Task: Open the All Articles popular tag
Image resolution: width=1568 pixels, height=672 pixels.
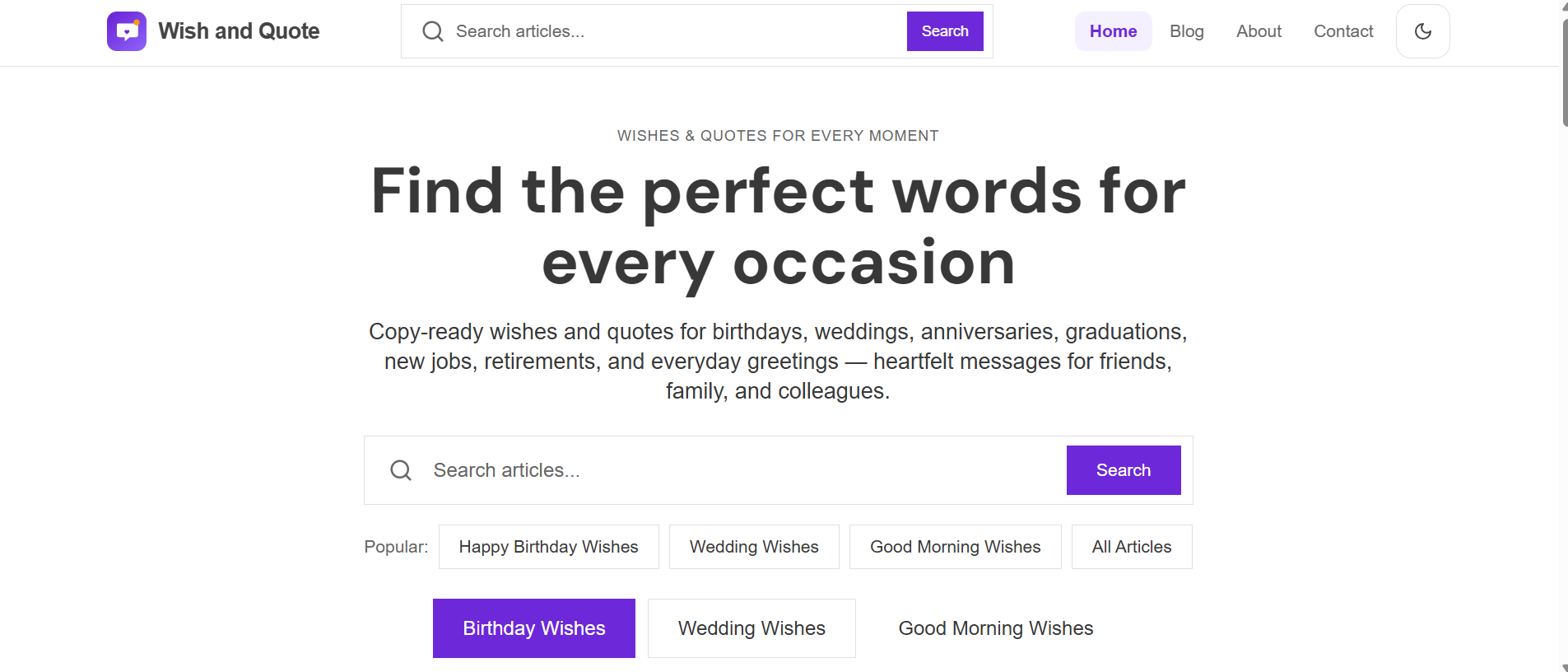Action: [1132, 547]
